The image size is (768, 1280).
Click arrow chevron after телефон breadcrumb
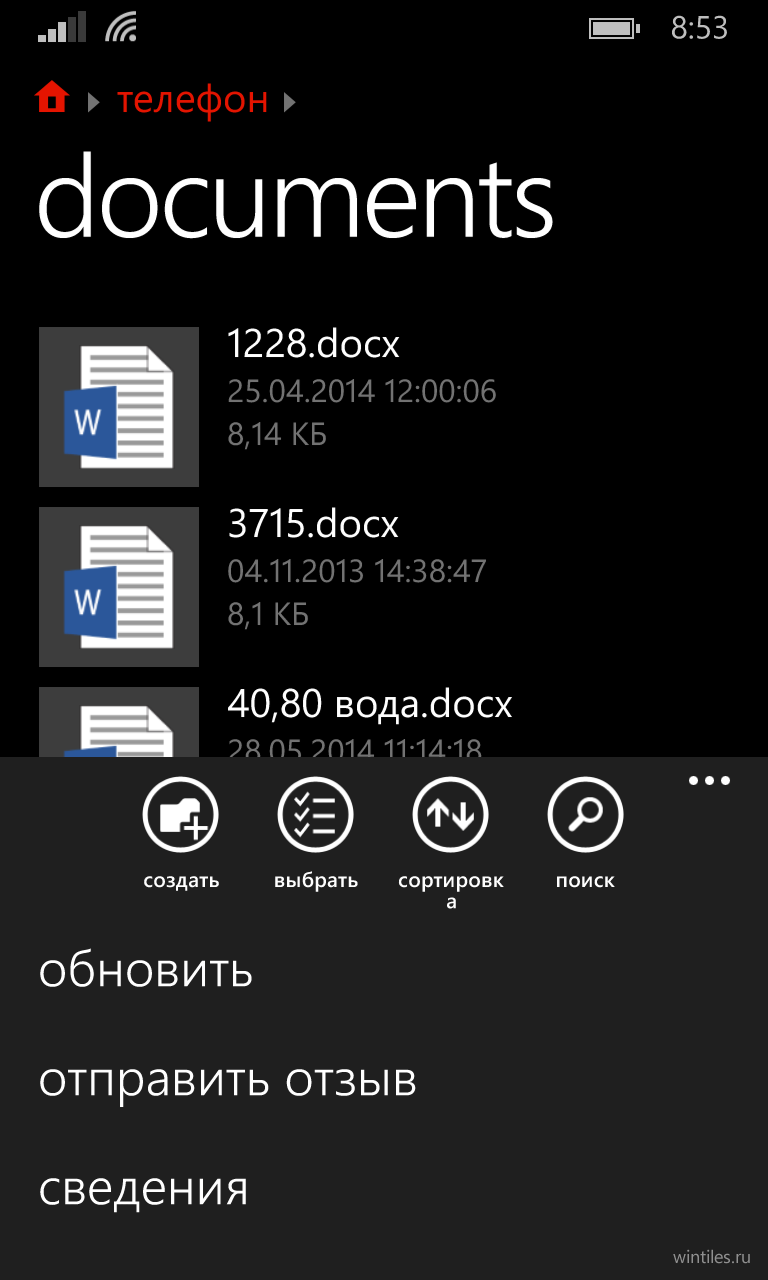(291, 101)
